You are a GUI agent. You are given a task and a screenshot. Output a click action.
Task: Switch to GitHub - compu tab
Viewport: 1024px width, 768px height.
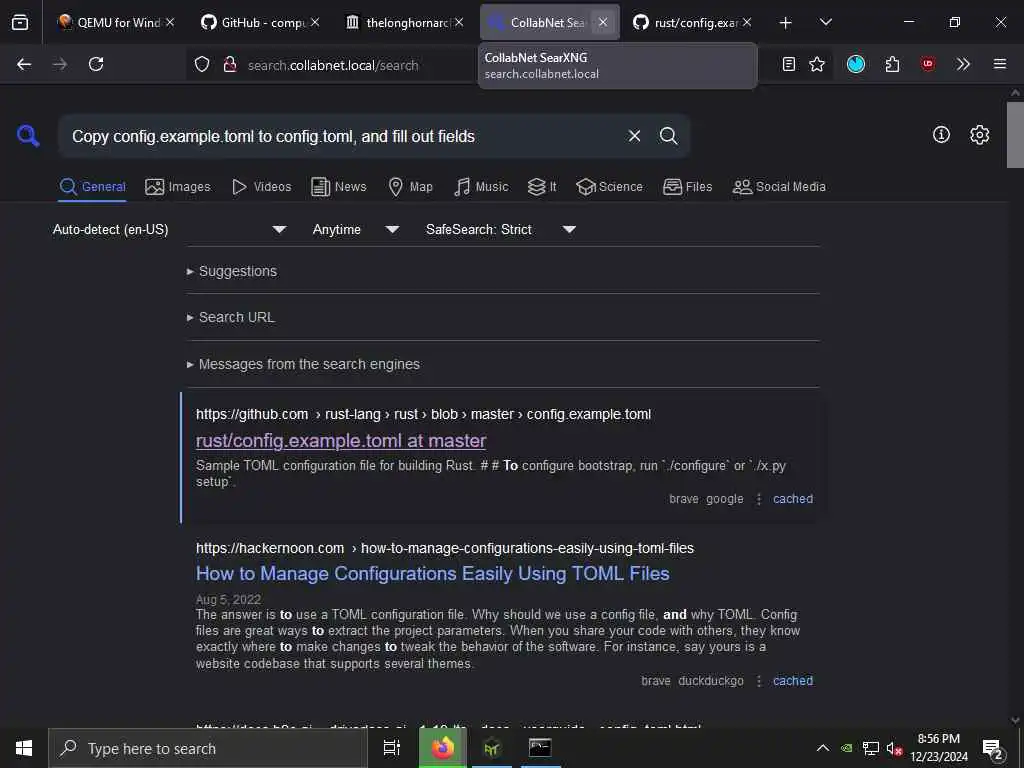click(x=260, y=22)
